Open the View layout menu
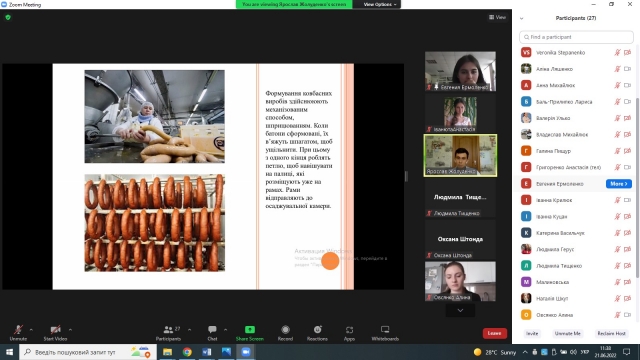Screen dimensions: 640x360 [498, 17]
